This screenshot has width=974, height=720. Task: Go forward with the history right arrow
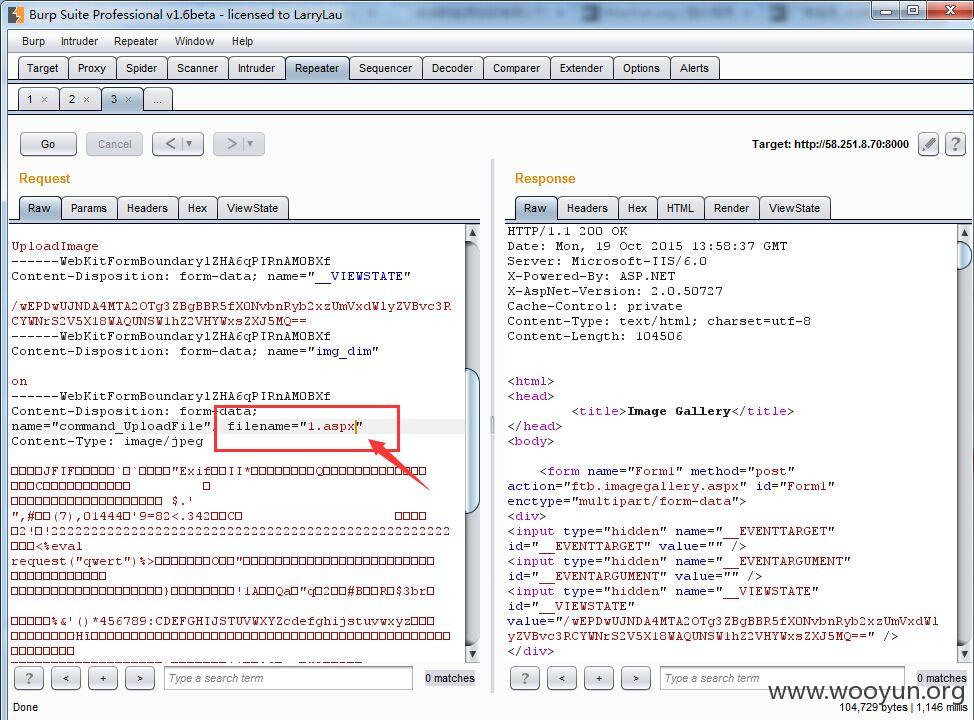[231, 144]
